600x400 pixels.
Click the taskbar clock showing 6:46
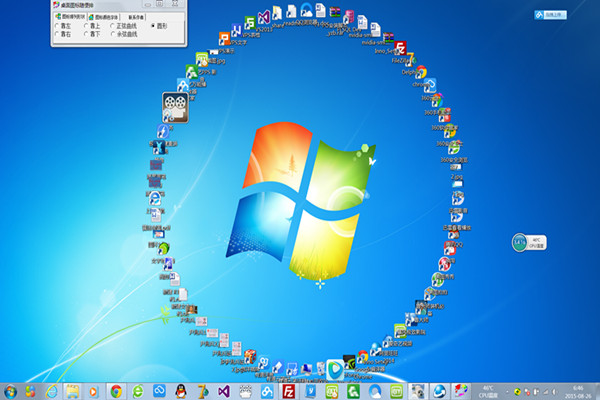point(578,392)
